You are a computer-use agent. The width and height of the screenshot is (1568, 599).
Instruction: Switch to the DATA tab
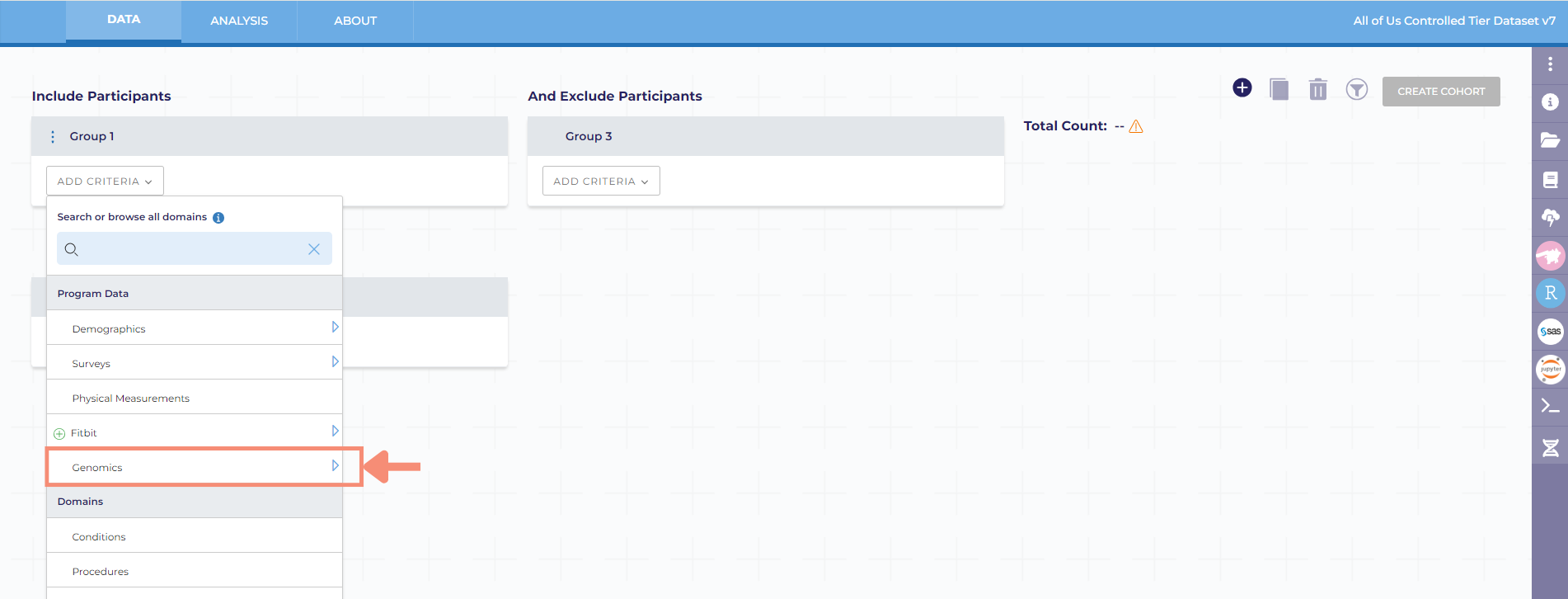pos(124,20)
